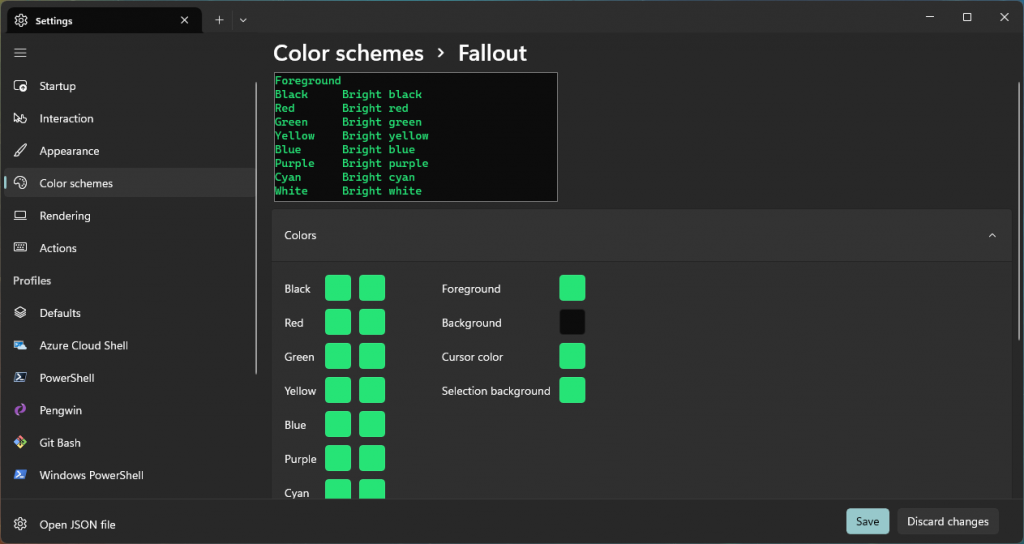Image resolution: width=1024 pixels, height=544 pixels.
Task: Click the main content vertical scrollbar
Action: pyautogui.click(x=1019, y=210)
